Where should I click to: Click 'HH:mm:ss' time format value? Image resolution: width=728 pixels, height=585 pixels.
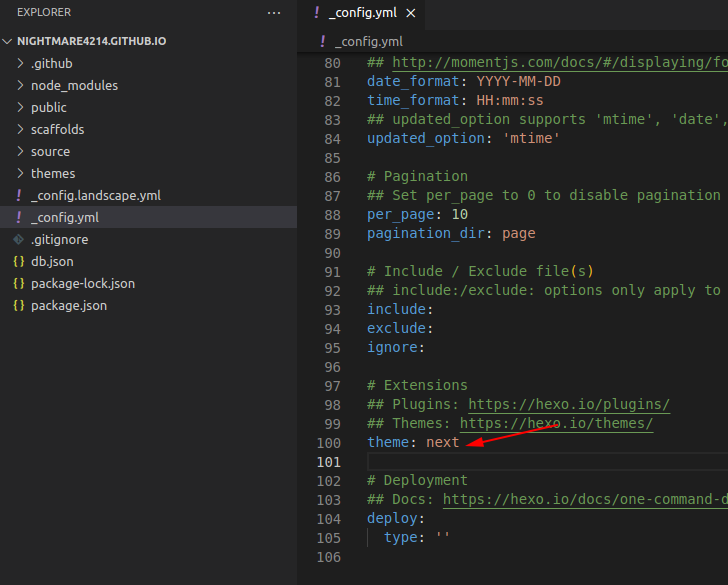click(x=509, y=100)
